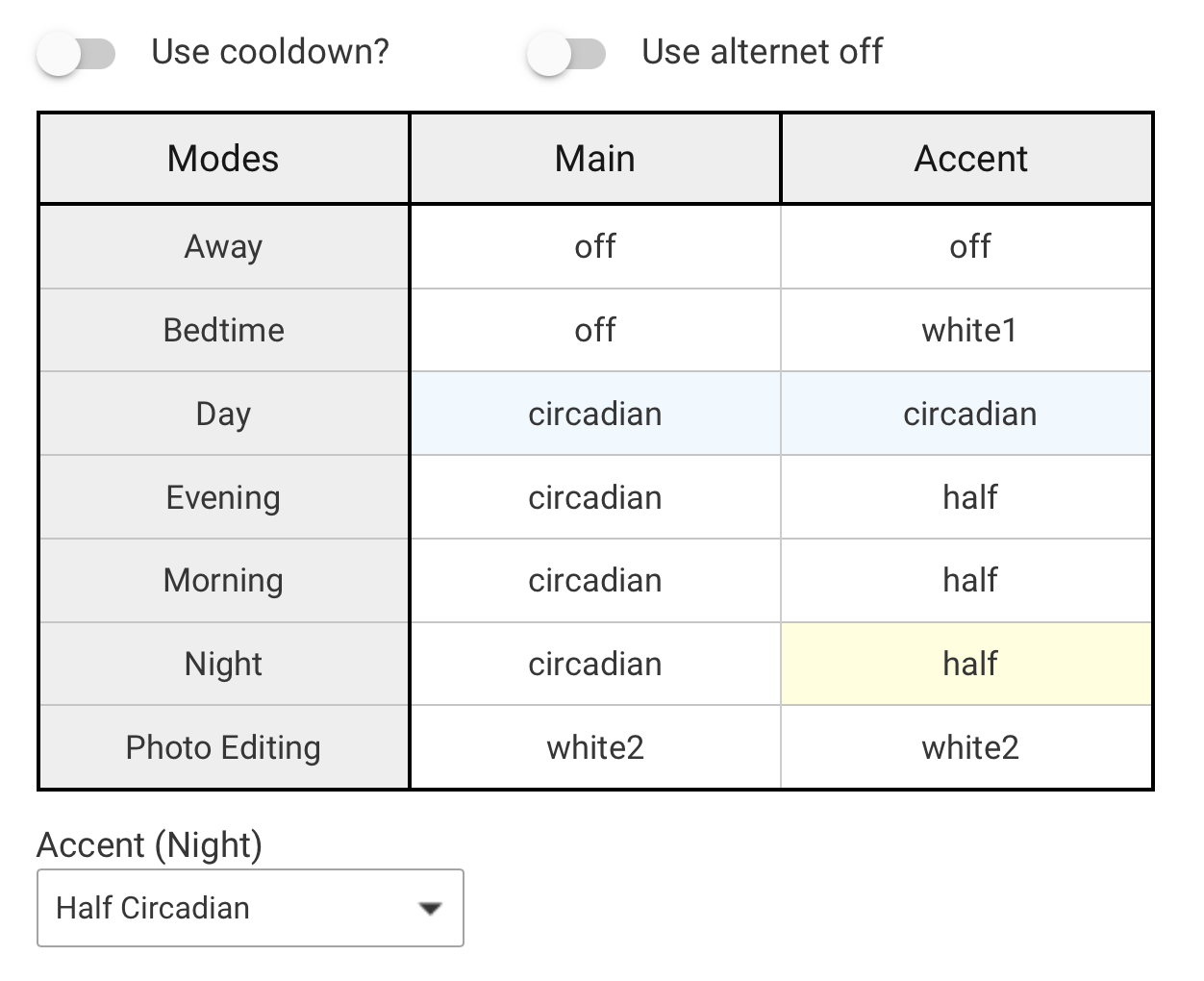Screen dimensions: 1204x981
Task: Open the Accent (Night) dropdown
Action: click(x=250, y=908)
